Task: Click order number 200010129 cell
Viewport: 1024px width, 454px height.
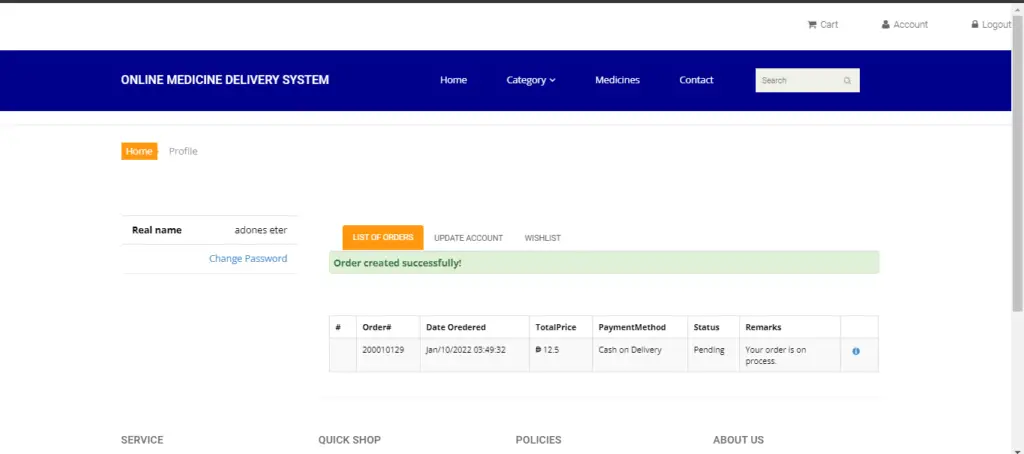Action: pos(388,355)
